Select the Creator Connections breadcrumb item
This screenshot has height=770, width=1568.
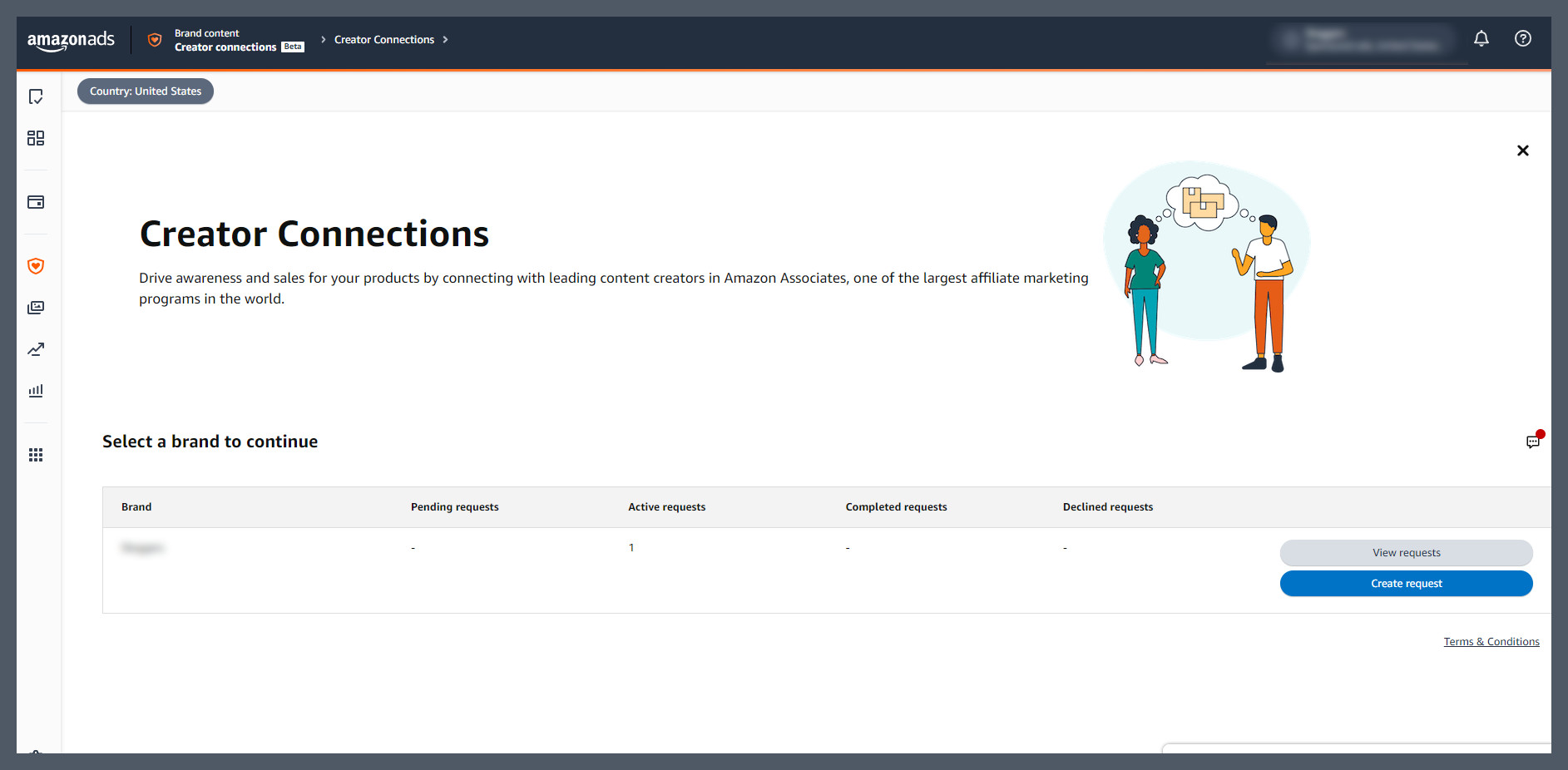383,39
